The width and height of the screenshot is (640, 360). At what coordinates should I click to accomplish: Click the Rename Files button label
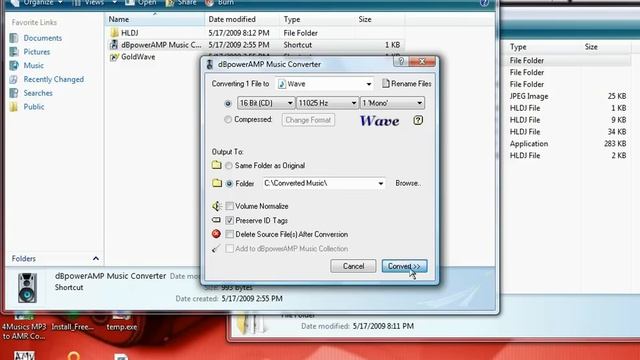(x=411, y=83)
